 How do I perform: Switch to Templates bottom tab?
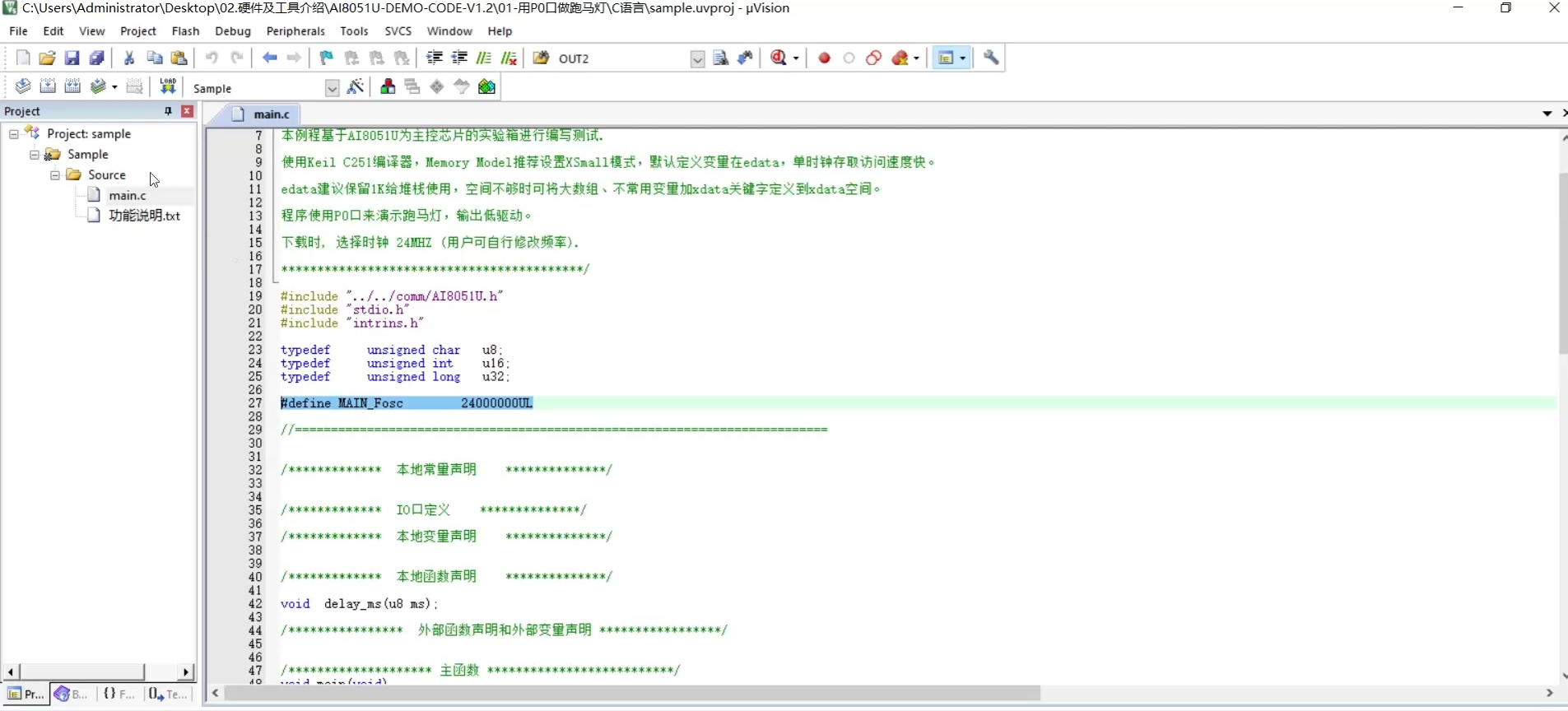[x=168, y=695]
